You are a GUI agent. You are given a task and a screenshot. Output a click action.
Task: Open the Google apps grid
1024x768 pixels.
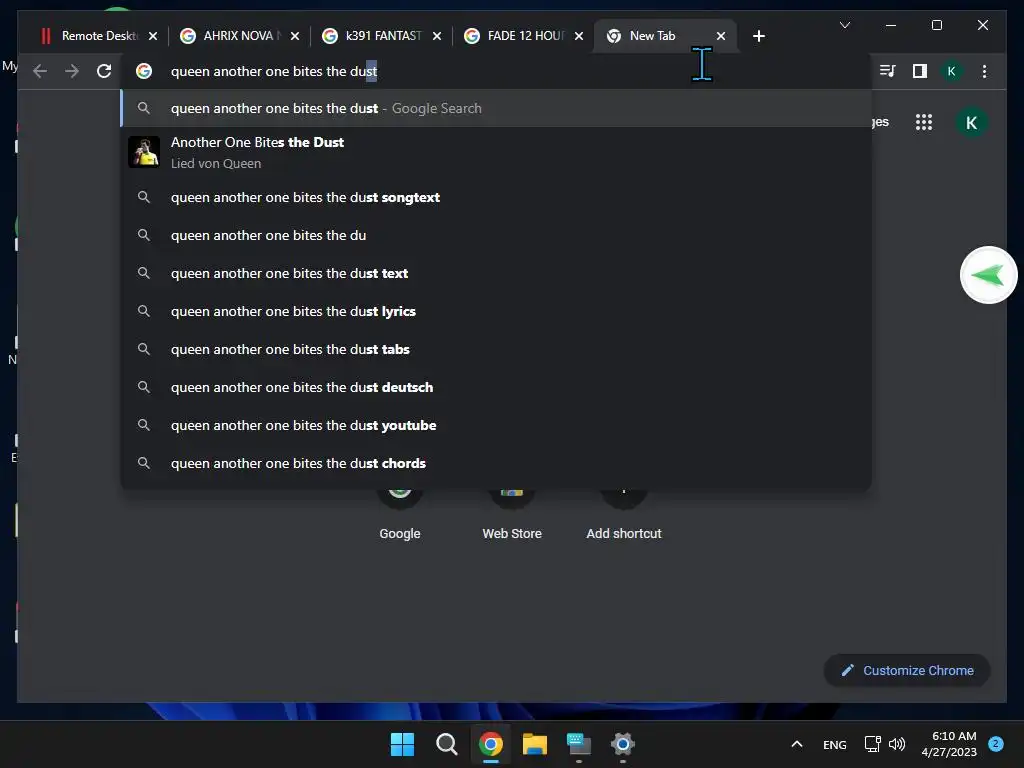coord(923,122)
